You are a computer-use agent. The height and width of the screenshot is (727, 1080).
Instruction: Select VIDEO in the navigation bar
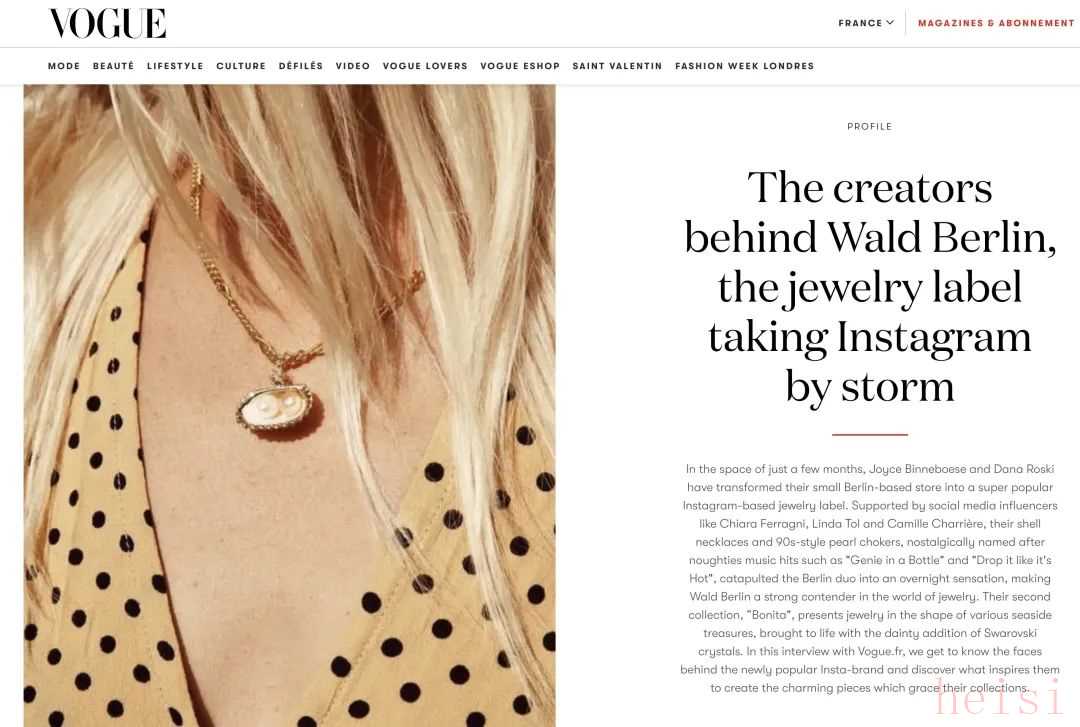point(353,66)
